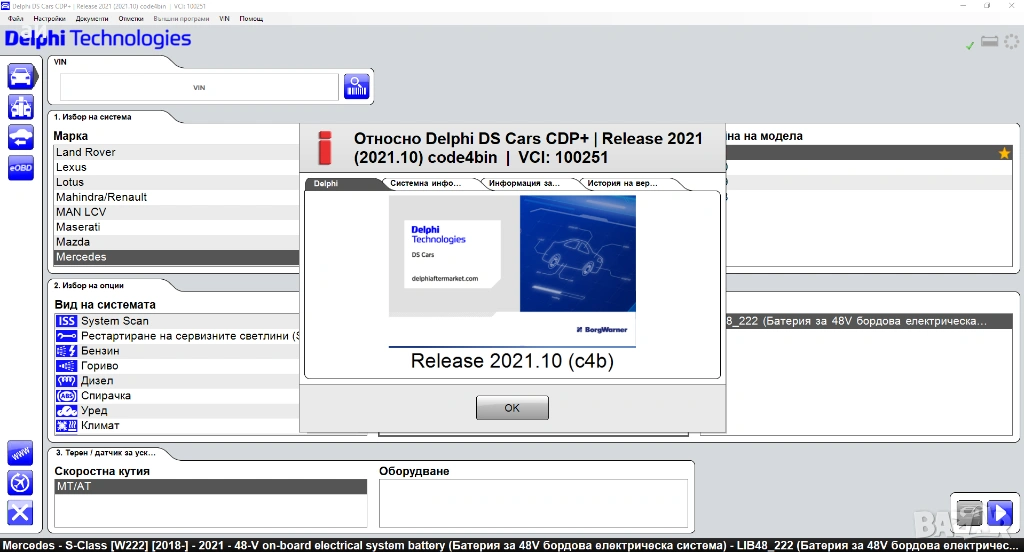Click the blue next arrow icon
The height and width of the screenshot is (552, 1024).
[999, 514]
